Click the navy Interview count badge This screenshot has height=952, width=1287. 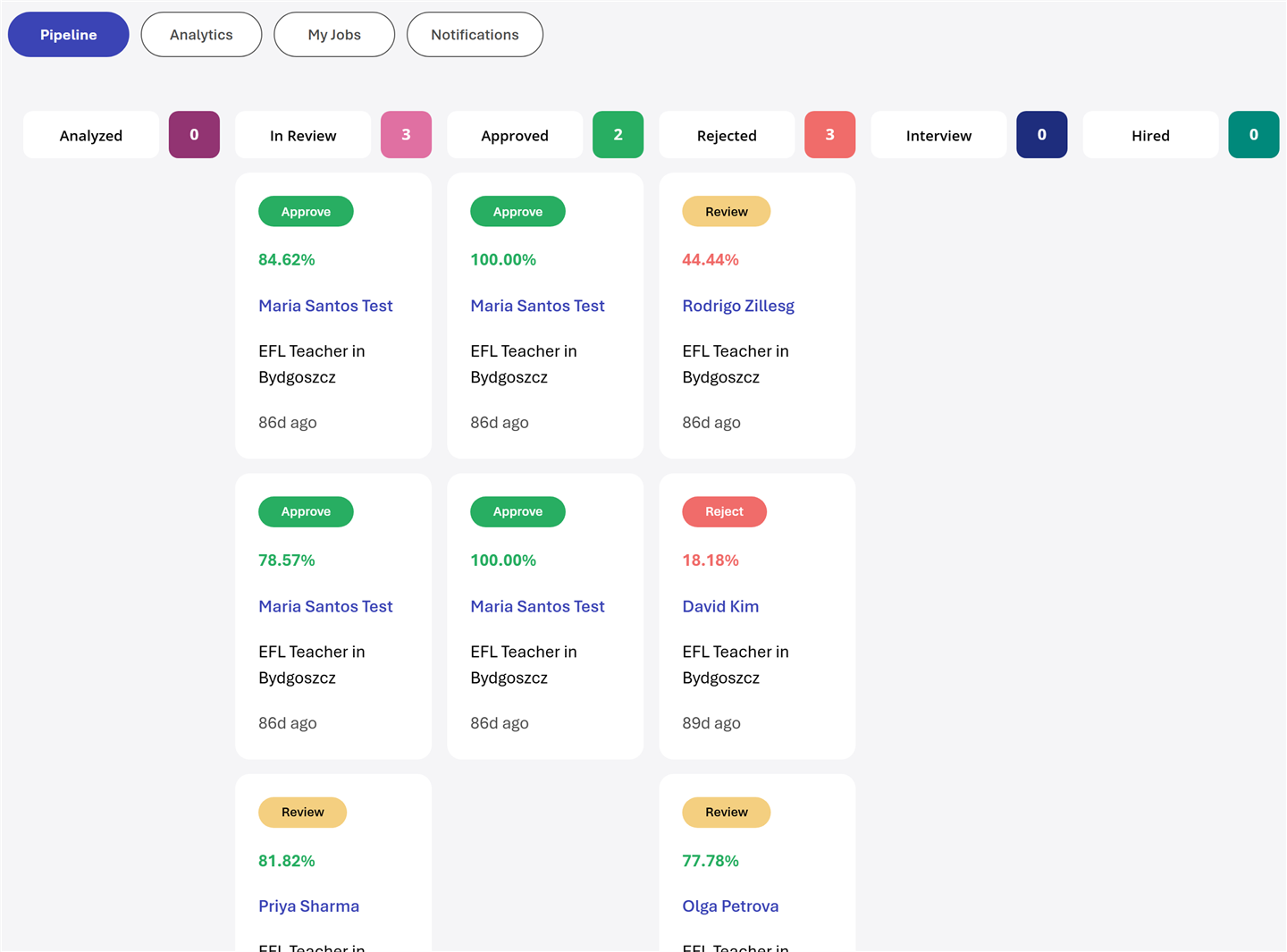pyautogui.click(x=1041, y=135)
